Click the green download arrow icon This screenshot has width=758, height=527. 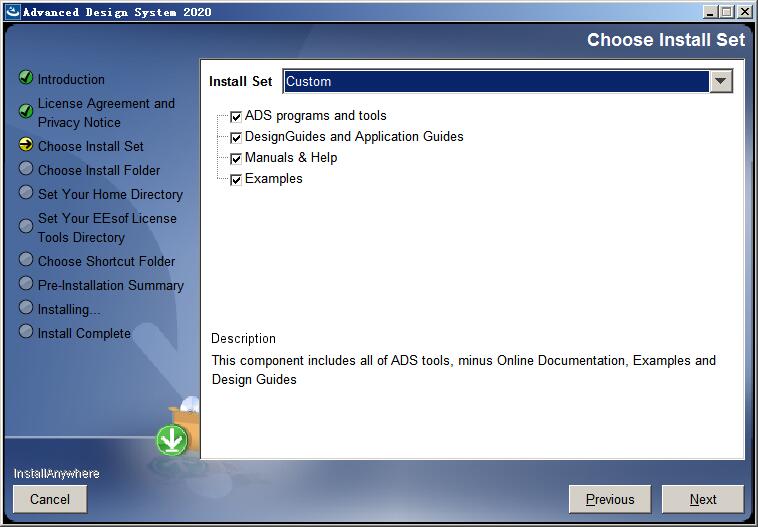click(x=172, y=440)
